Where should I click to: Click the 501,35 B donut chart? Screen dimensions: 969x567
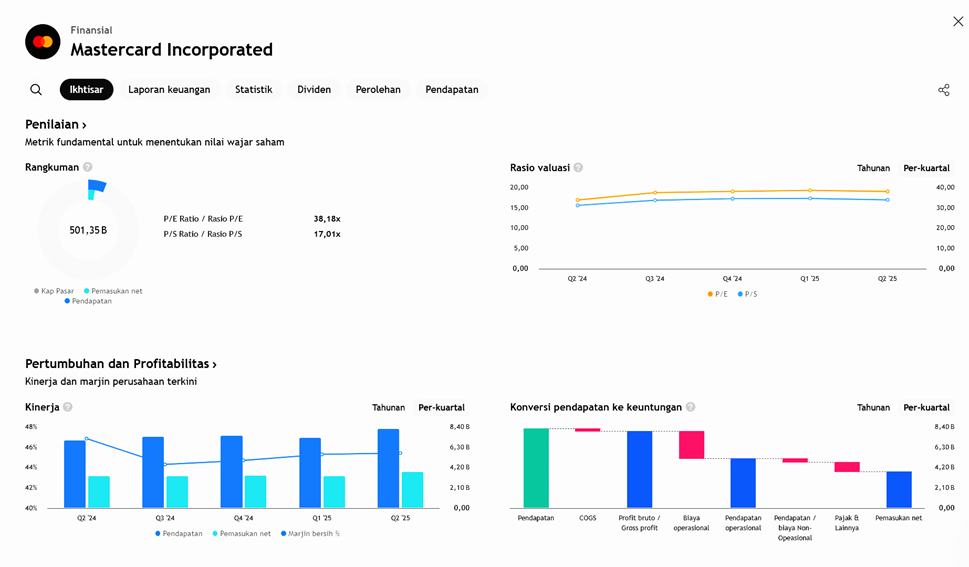pos(88,230)
